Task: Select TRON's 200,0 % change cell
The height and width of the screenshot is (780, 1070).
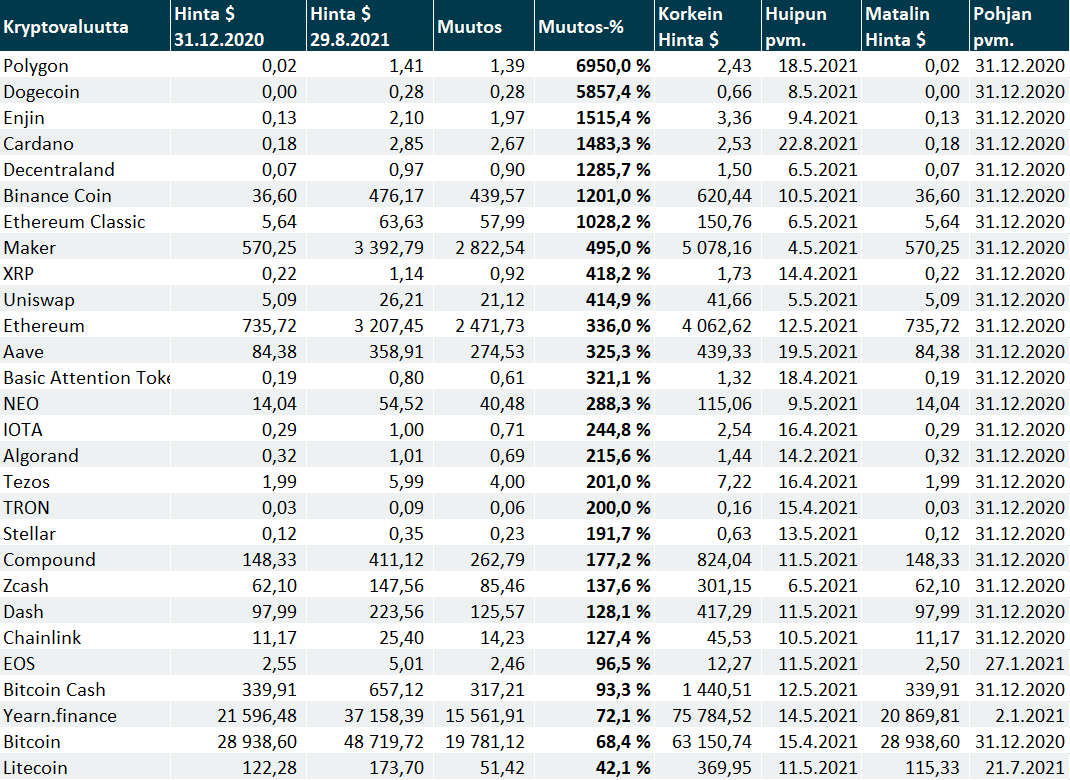Action: pyautogui.click(x=611, y=508)
